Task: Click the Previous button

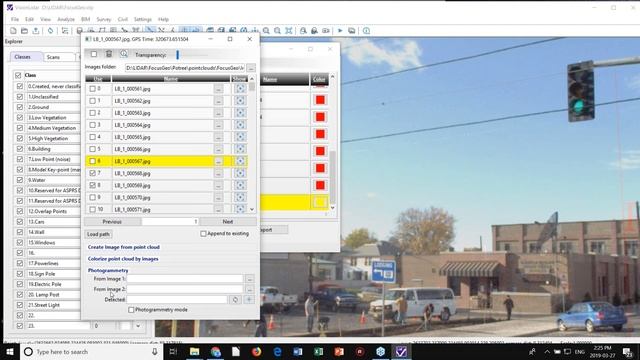Action: [112, 222]
